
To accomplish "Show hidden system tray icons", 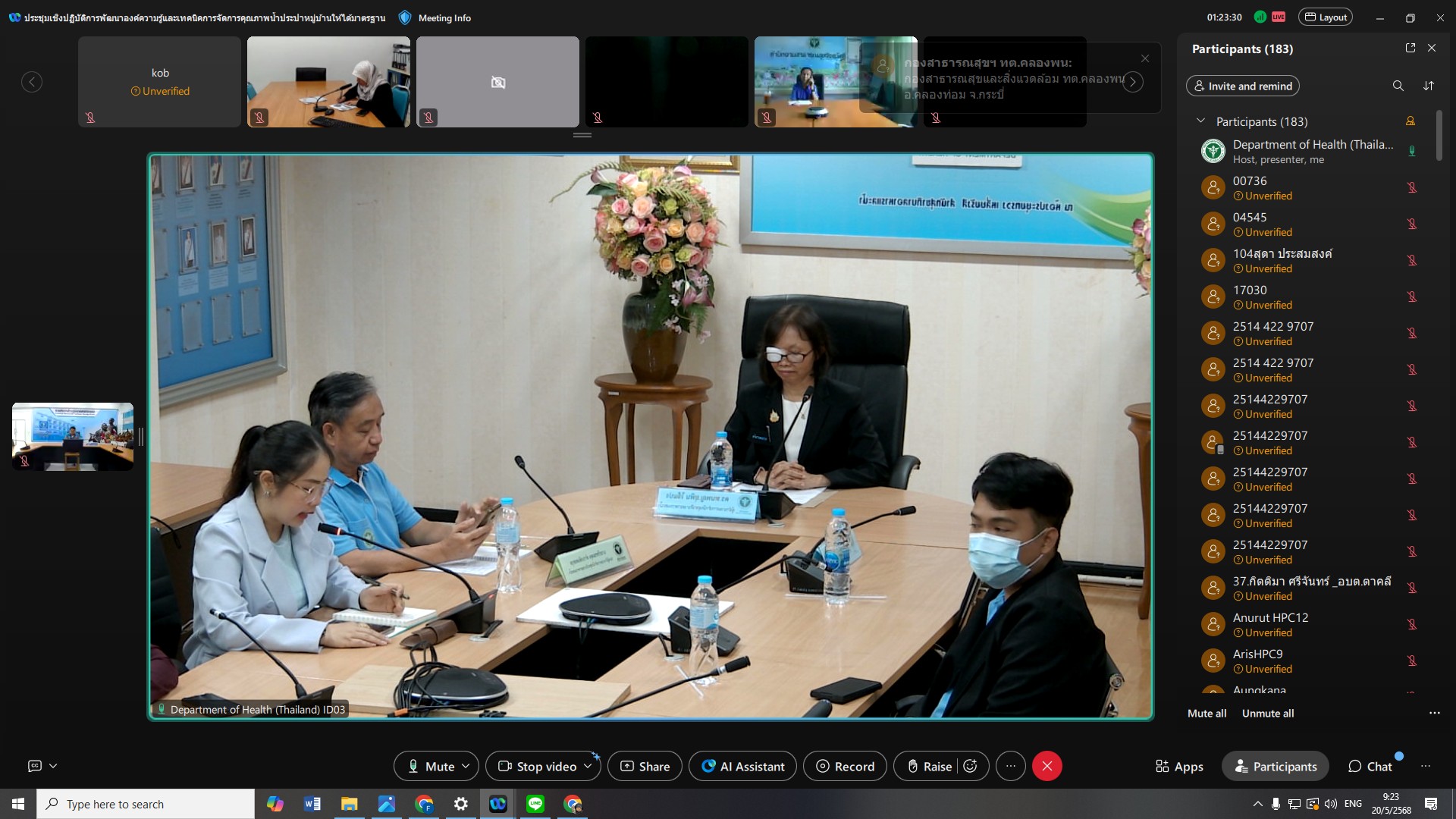I will click(x=1257, y=804).
